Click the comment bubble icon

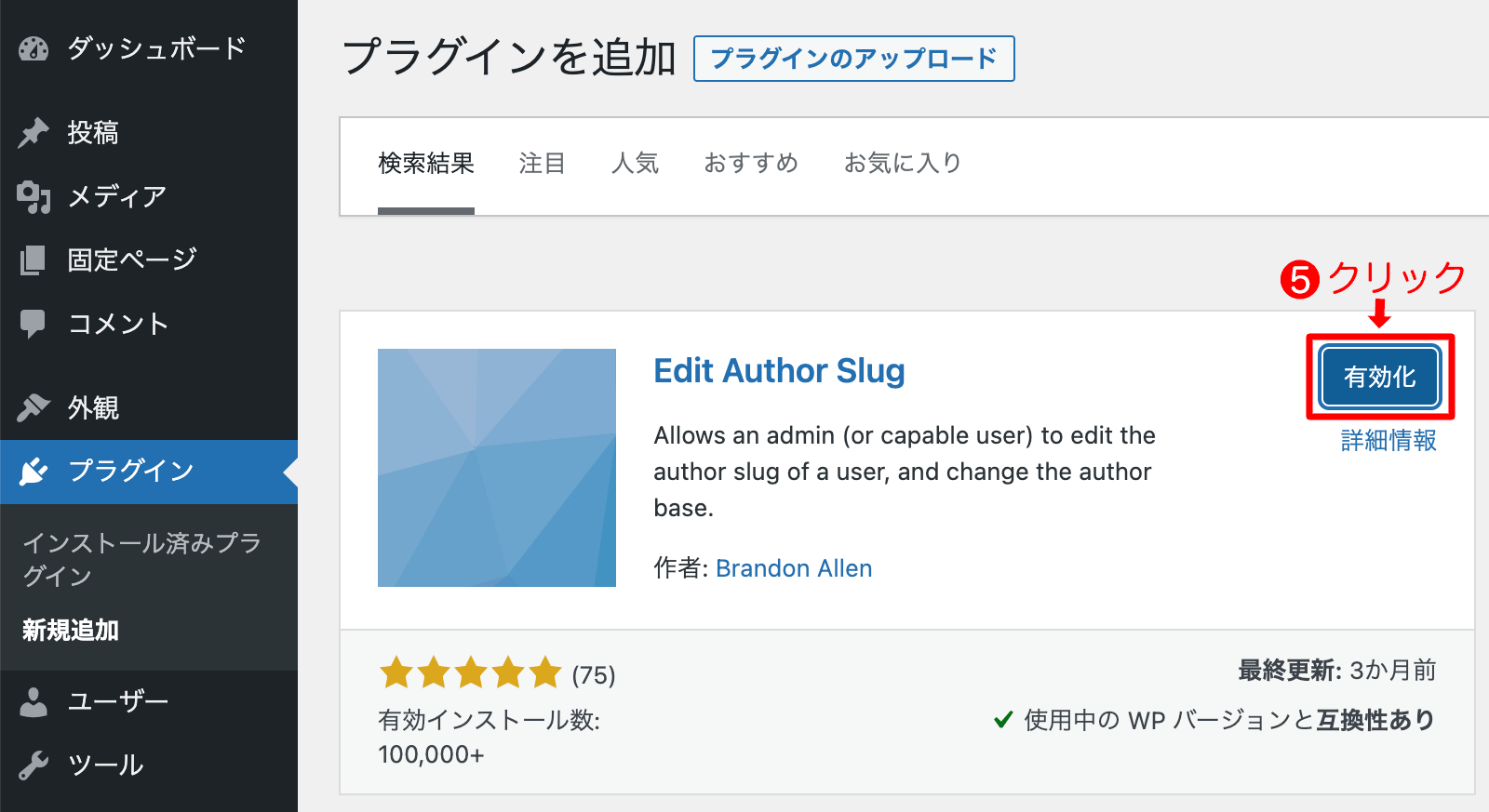pyautogui.click(x=34, y=324)
